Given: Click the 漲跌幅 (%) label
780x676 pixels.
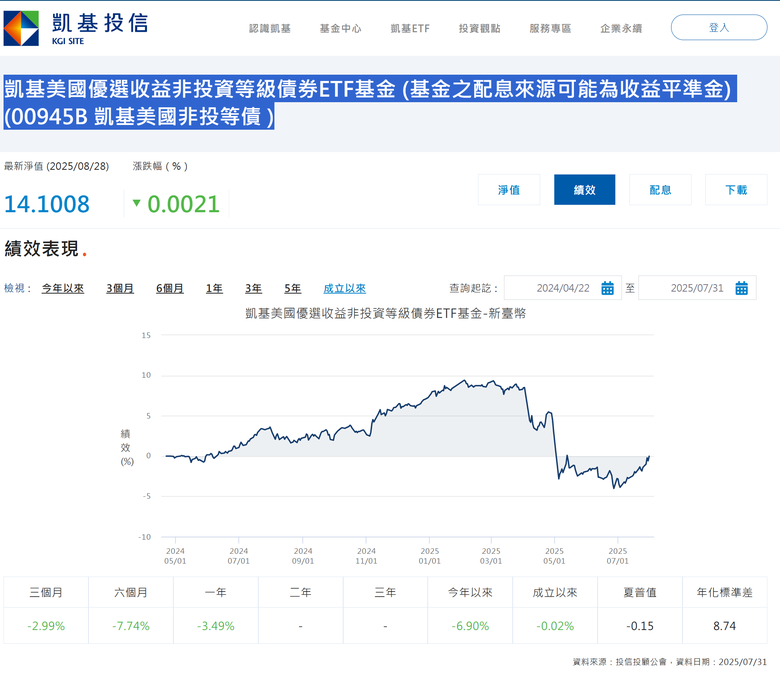Looking at the screenshot, I should point(160,166).
